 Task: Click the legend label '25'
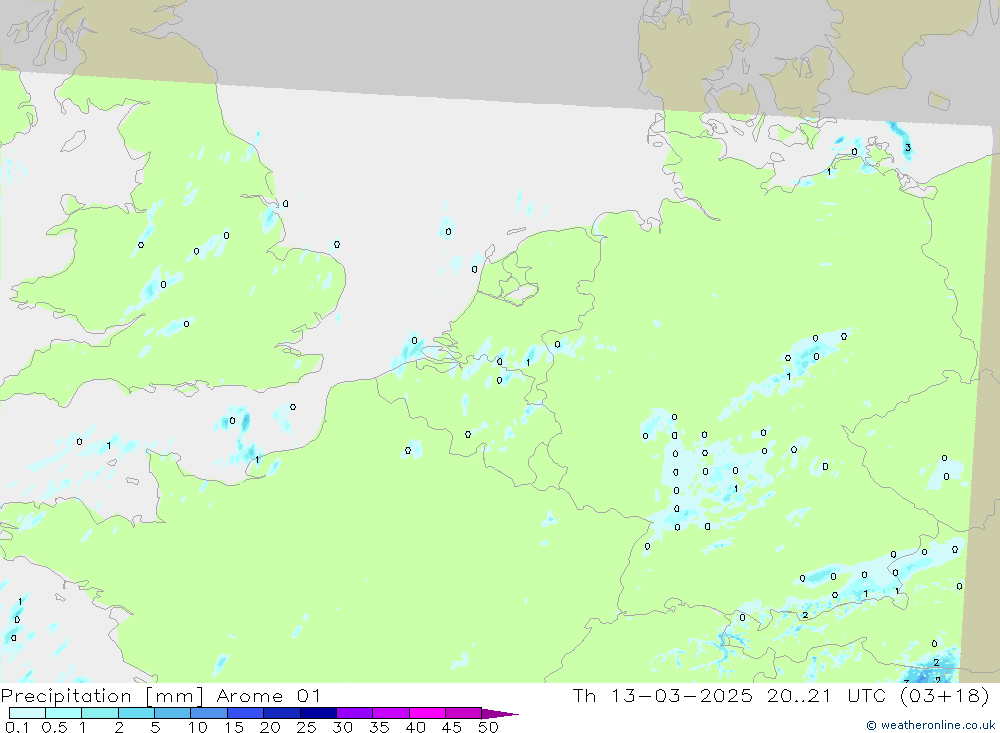(x=306, y=727)
